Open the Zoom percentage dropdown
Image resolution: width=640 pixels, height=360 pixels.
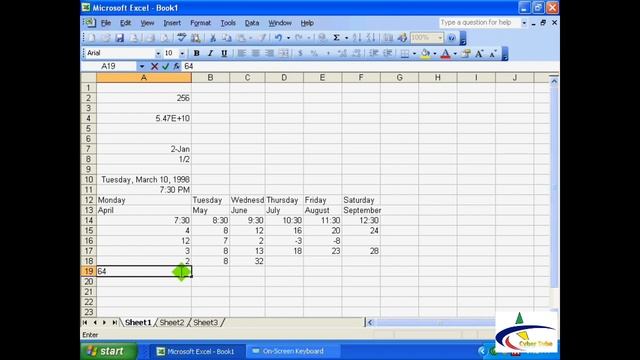[440, 38]
